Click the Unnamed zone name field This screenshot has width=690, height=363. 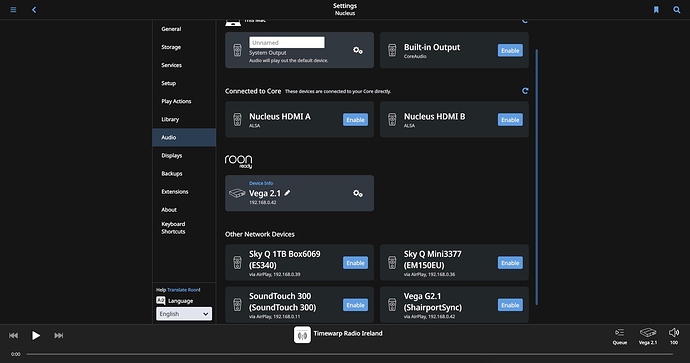287,42
